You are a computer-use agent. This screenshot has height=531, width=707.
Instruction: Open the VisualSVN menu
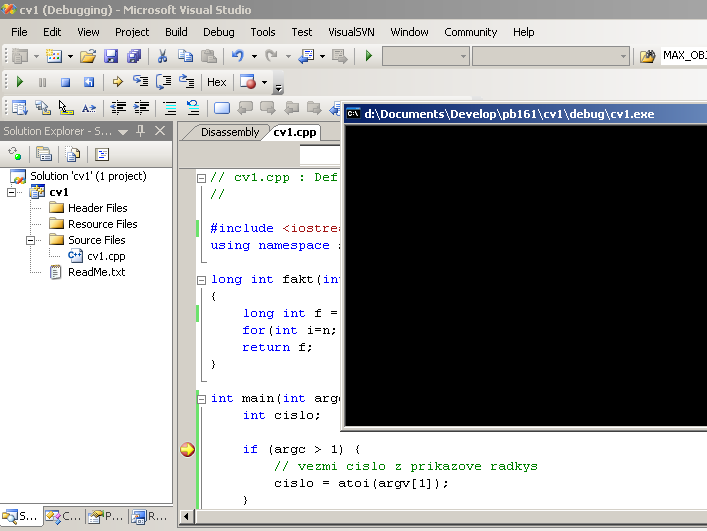point(351,32)
